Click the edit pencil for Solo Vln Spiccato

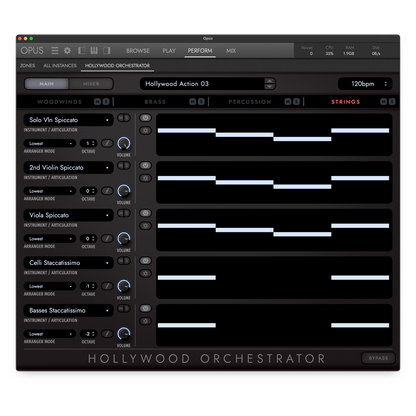(x=107, y=143)
